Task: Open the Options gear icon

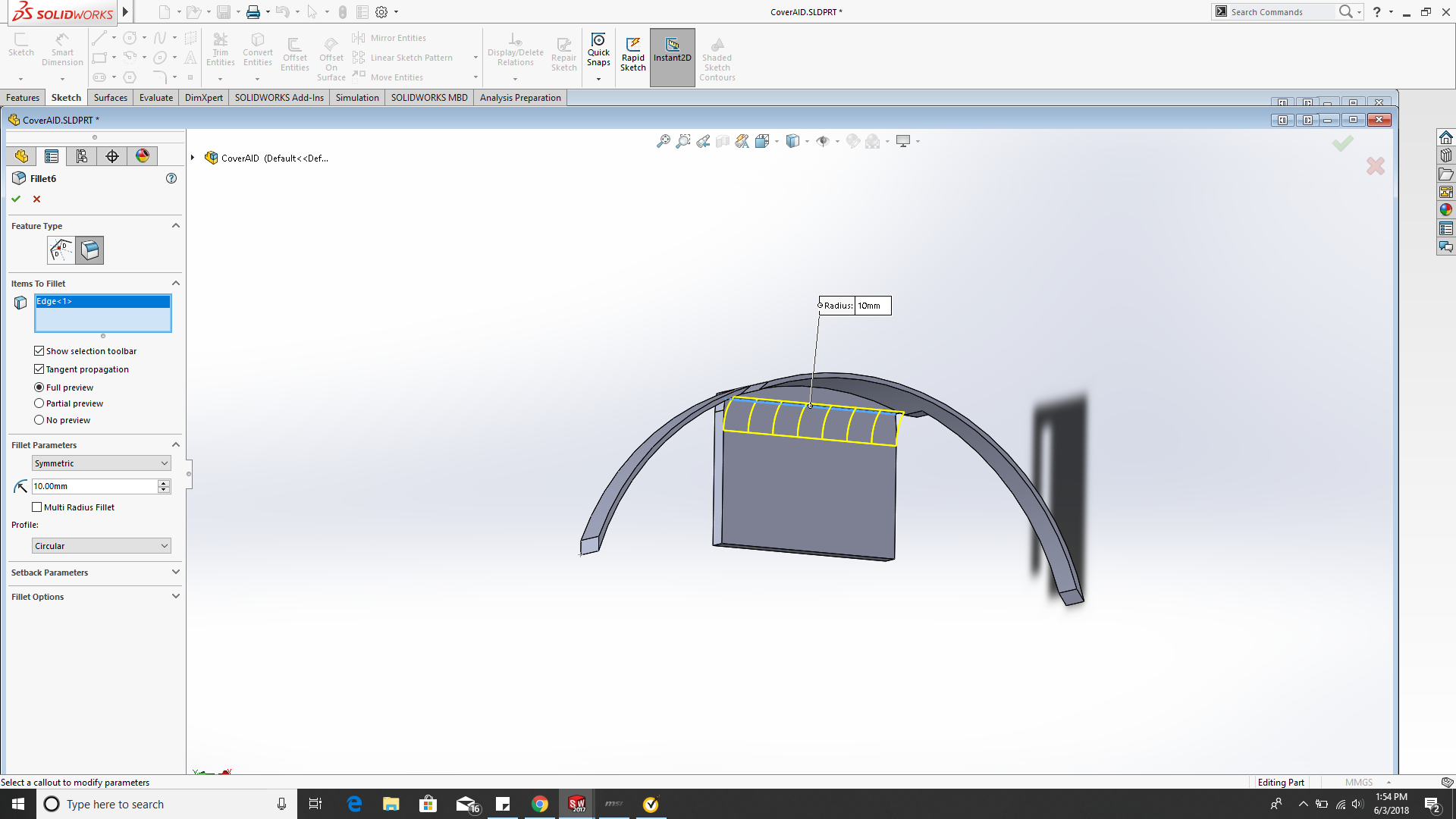Action: (x=381, y=12)
